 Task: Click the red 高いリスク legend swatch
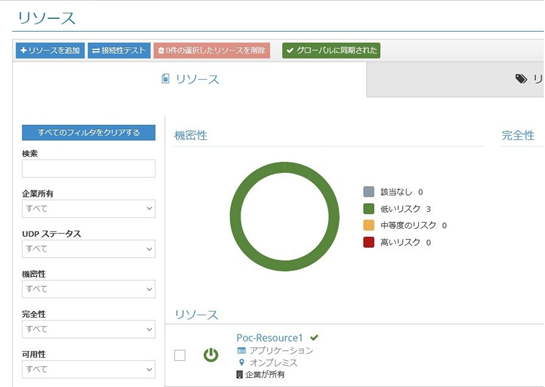[x=369, y=242]
